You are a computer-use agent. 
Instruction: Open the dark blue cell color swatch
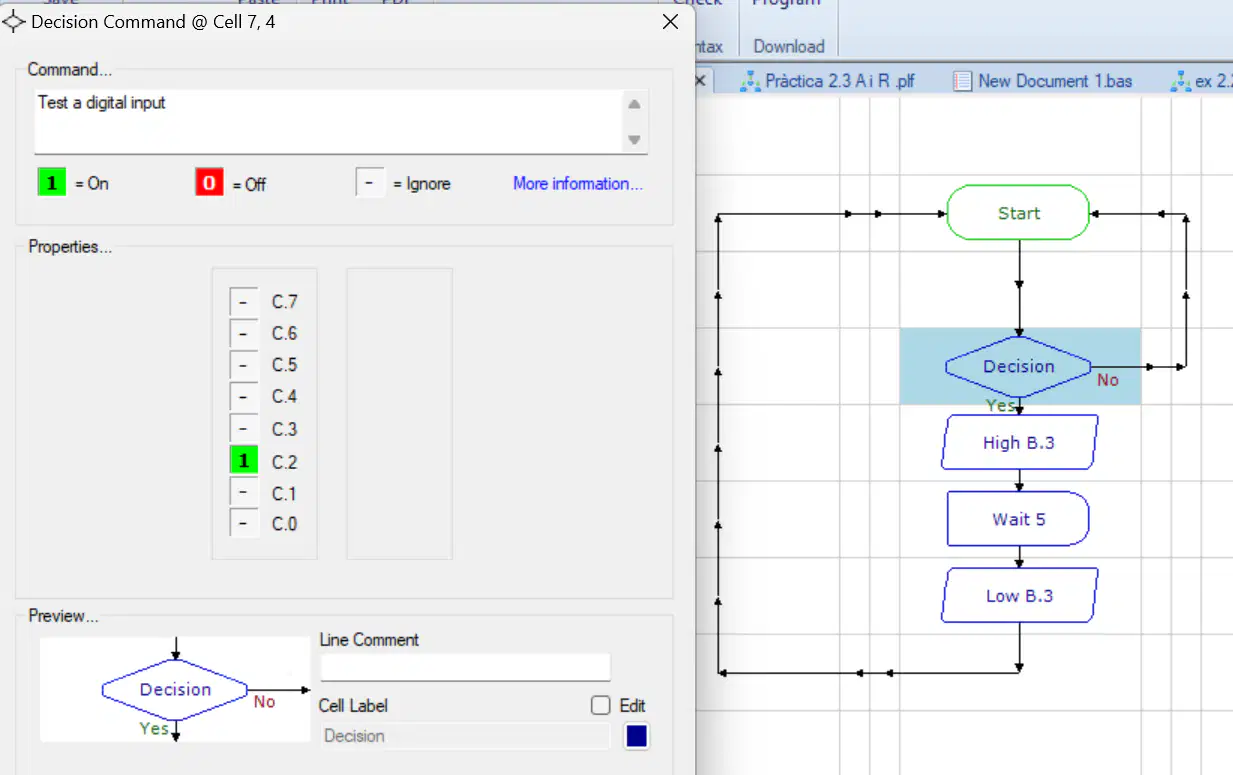coord(637,736)
